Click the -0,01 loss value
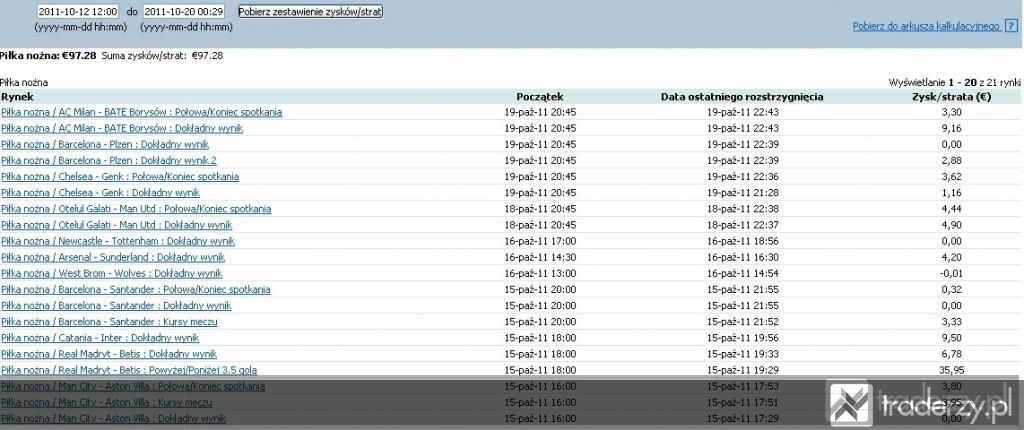 coord(952,273)
